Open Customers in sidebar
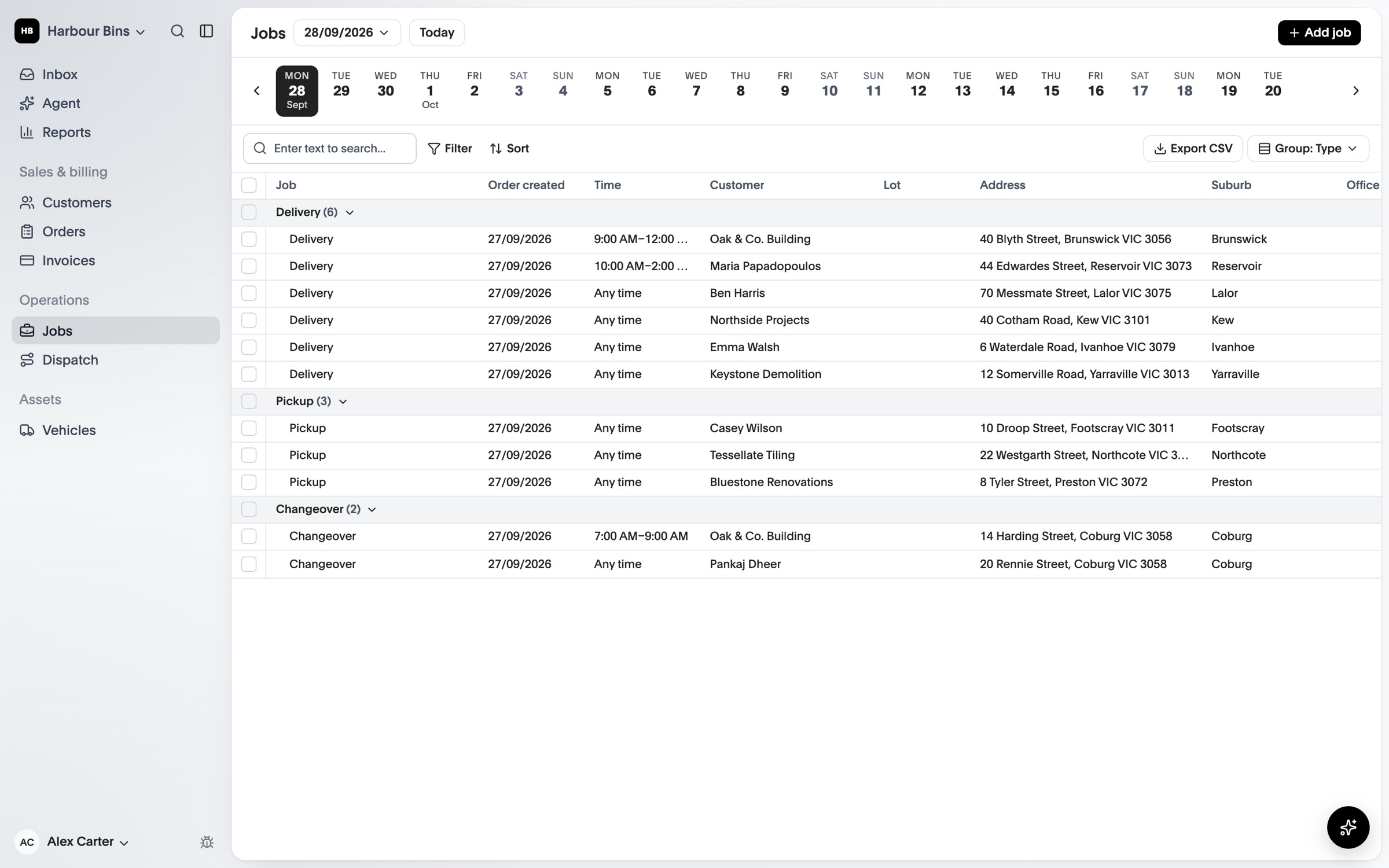The width and height of the screenshot is (1389, 868). click(116, 203)
